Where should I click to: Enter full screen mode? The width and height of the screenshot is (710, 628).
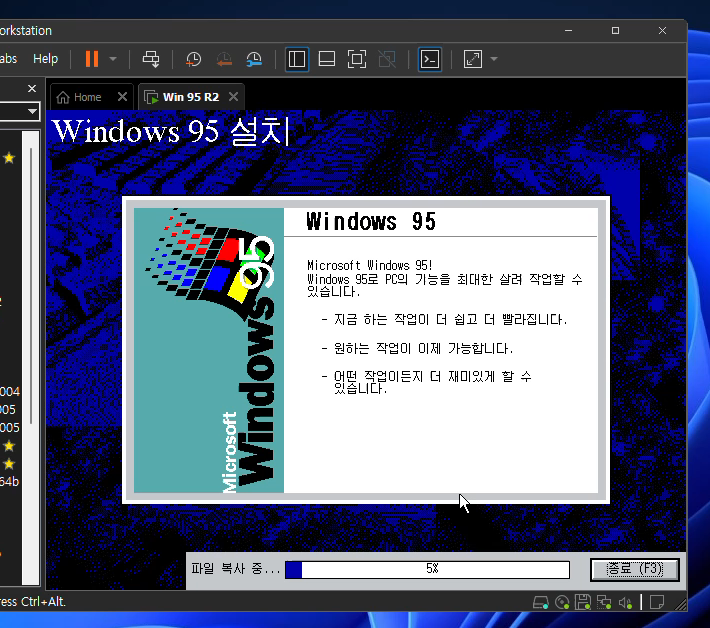[x=357, y=59]
